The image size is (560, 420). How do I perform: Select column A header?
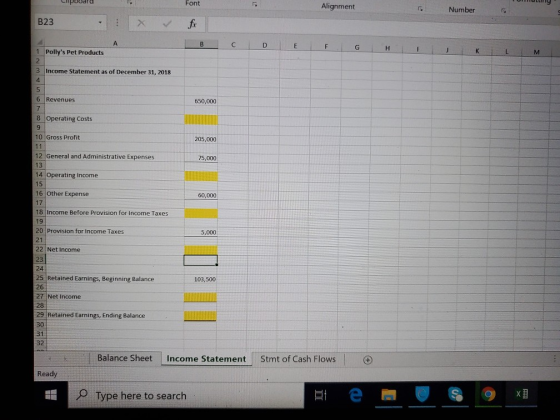(115, 43)
